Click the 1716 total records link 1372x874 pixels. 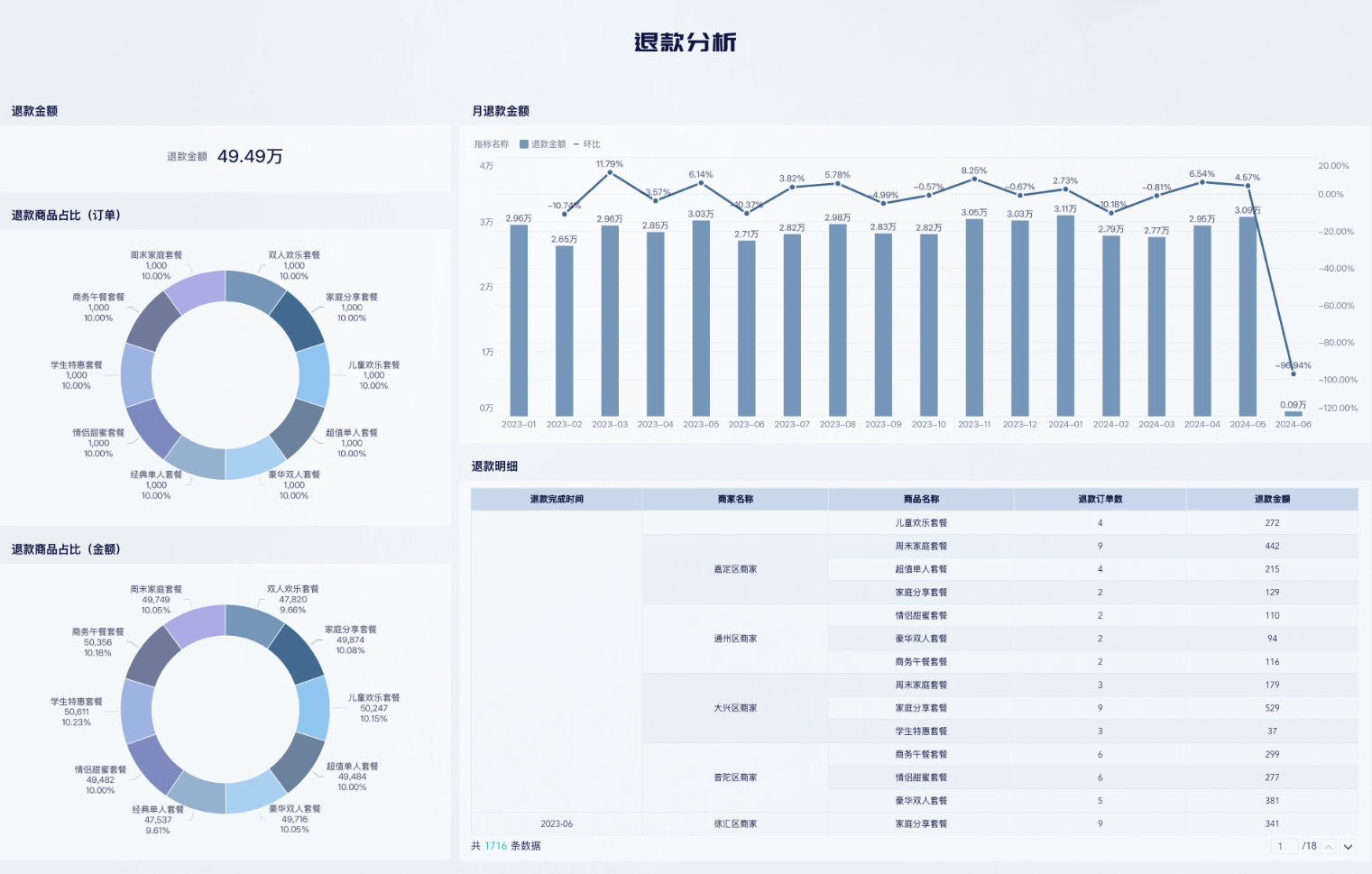point(495,846)
